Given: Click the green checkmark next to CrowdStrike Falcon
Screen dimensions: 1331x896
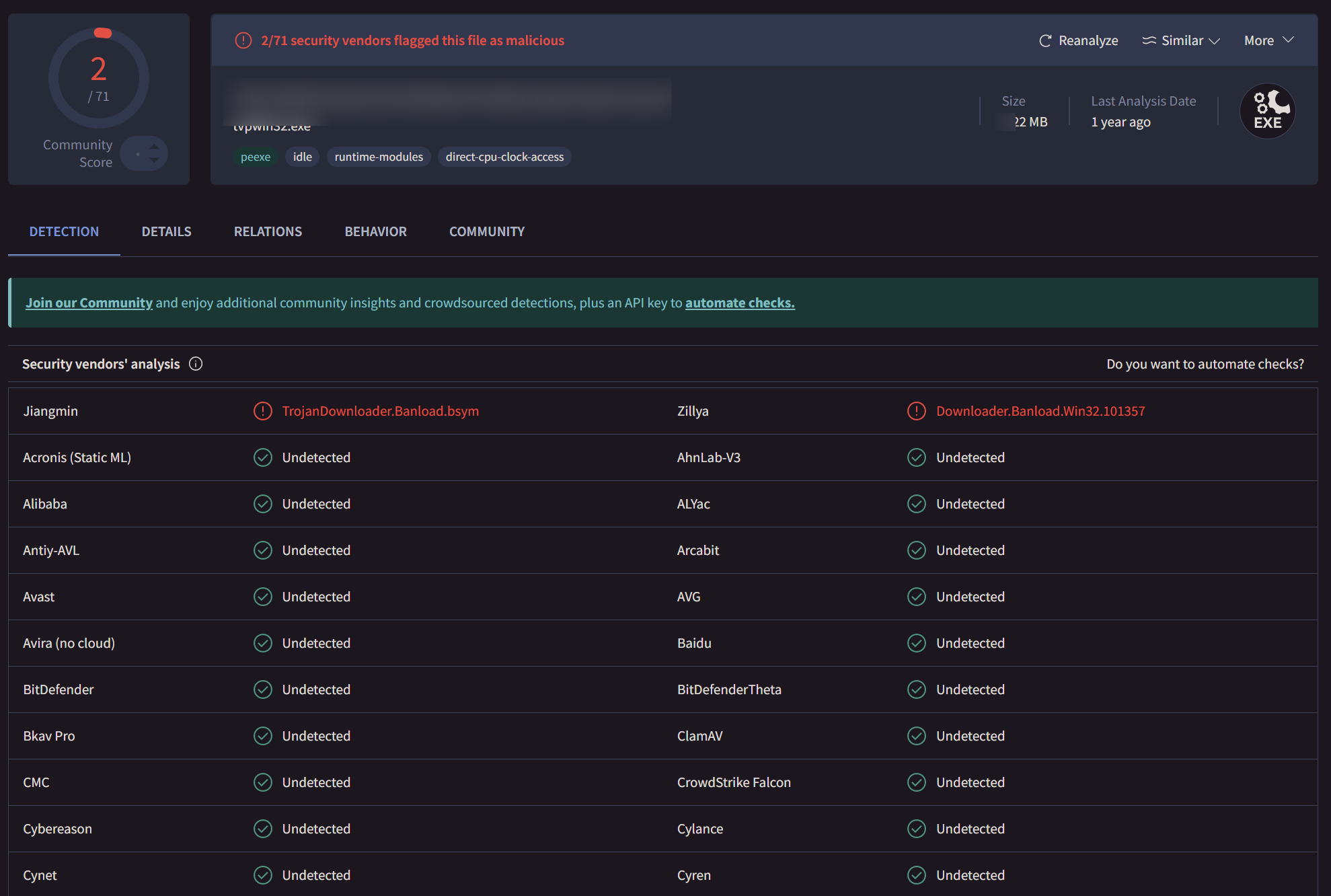Looking at the screenshot, I should tap(916, 782).
